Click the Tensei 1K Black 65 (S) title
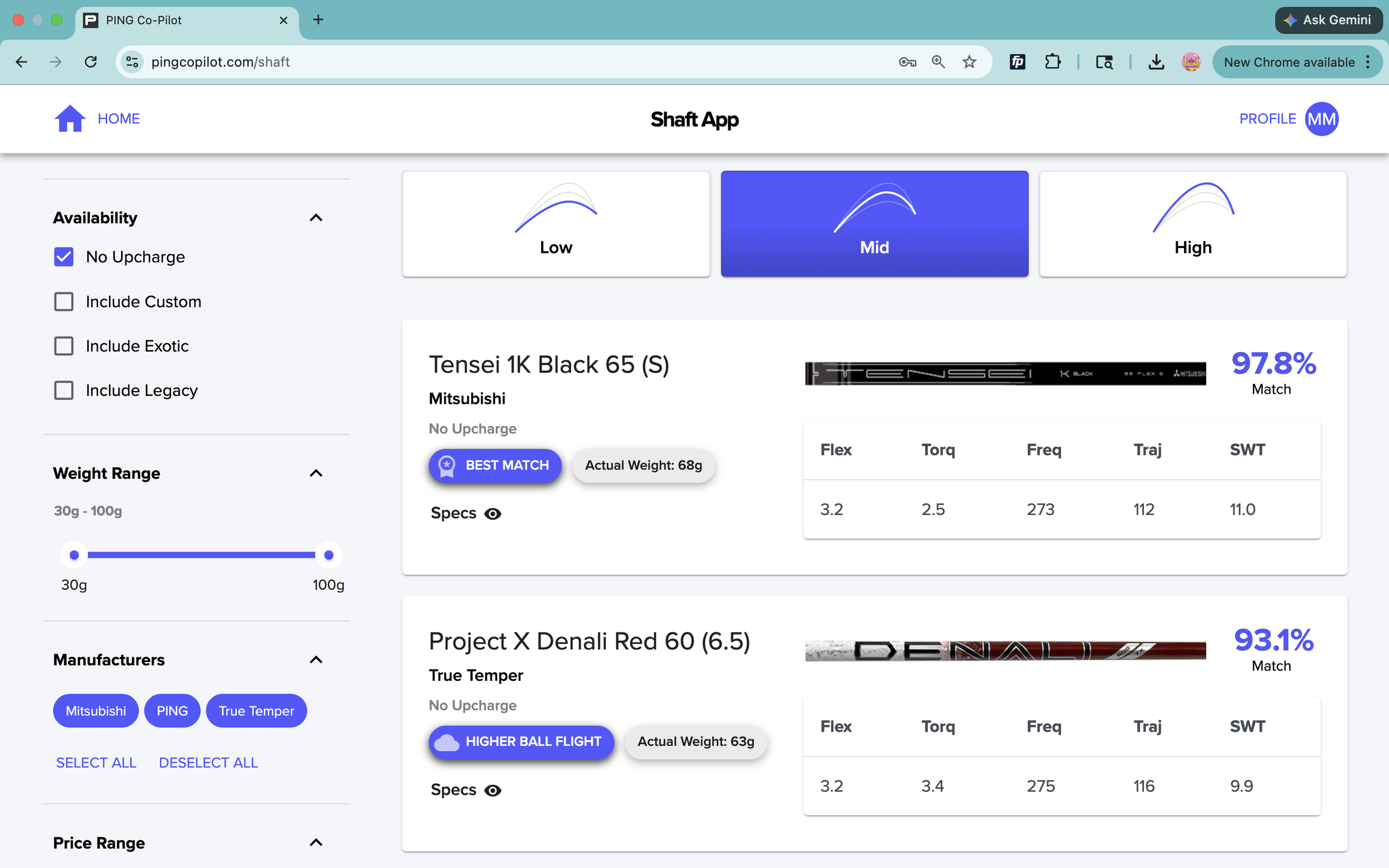1389x868 pixels. click(x=549, y=364)
